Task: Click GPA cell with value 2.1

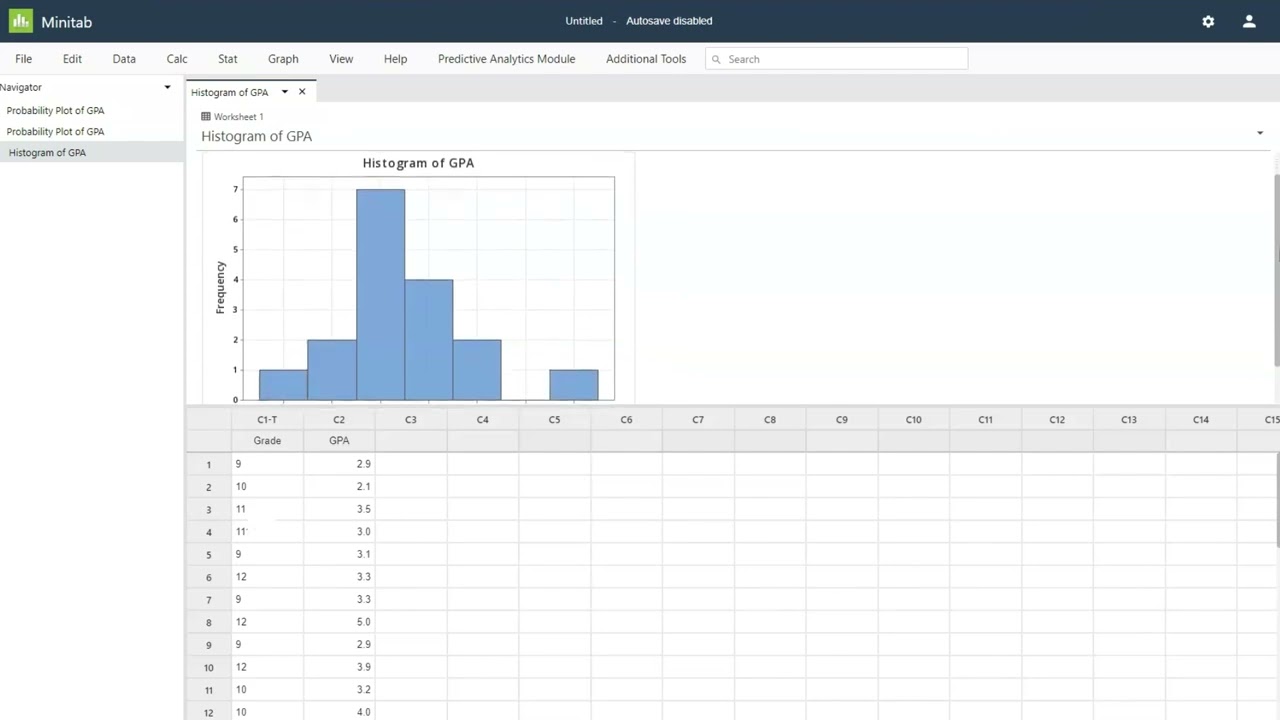Action: 339,487
